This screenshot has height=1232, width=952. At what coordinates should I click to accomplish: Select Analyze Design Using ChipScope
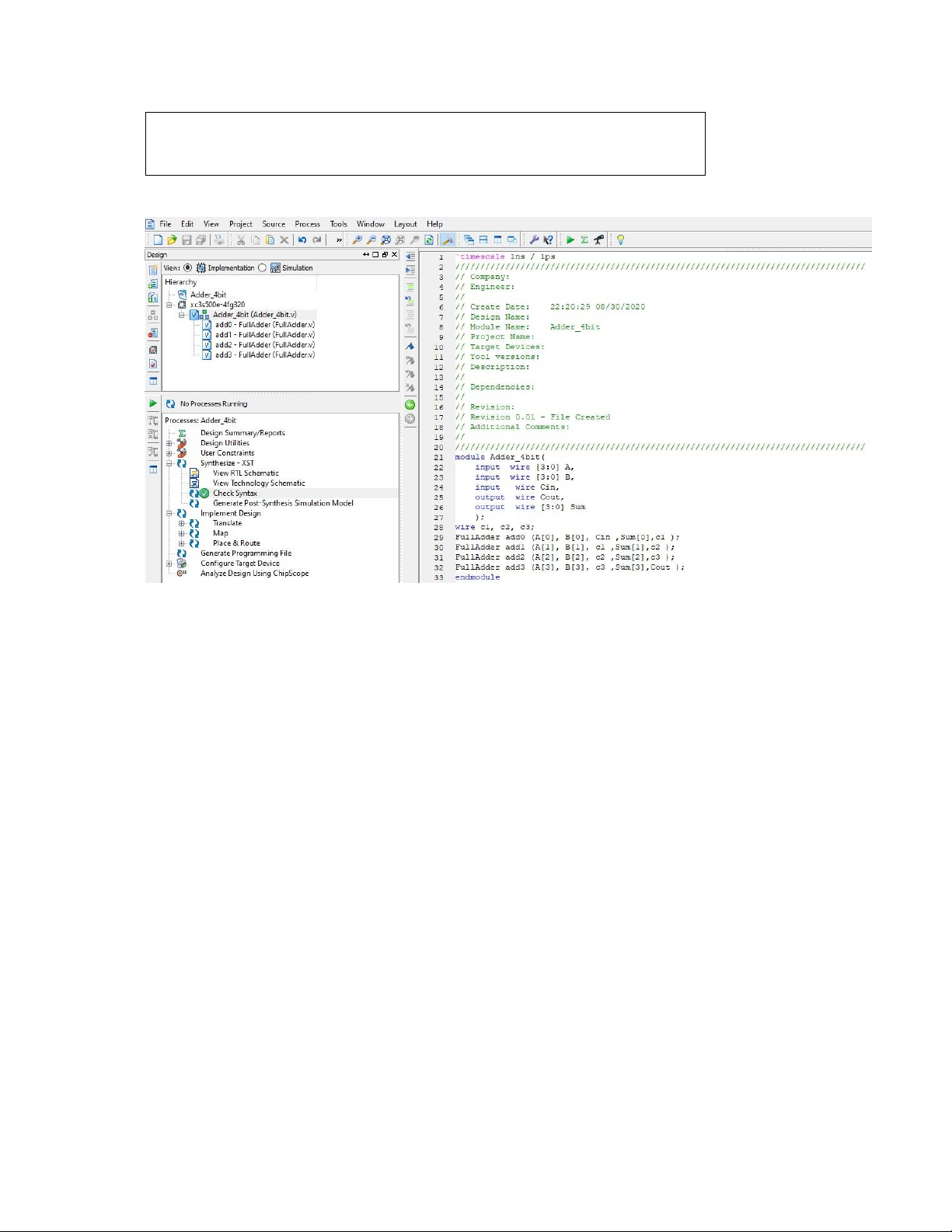(x=254, y=574)
